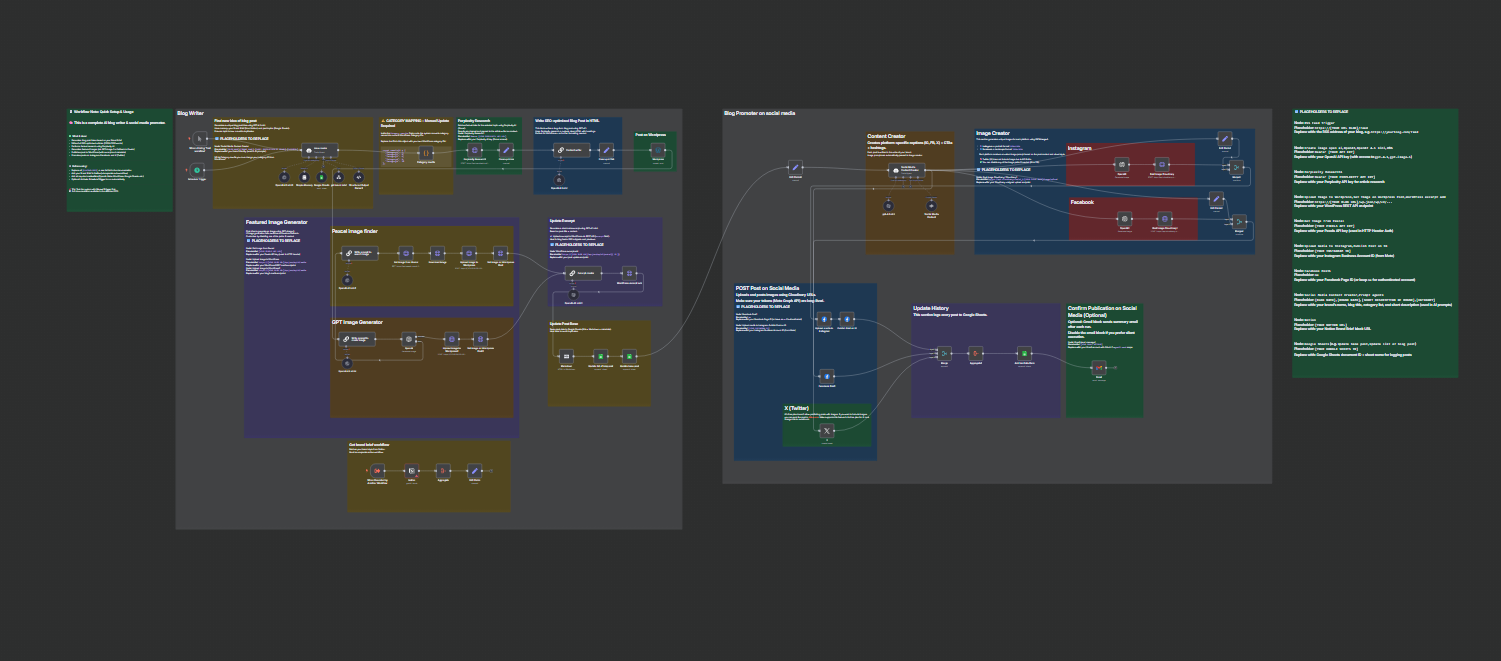1501x661 pixels.
Task: Select the Category code node with braces
Action: click(x=424, y=151)
